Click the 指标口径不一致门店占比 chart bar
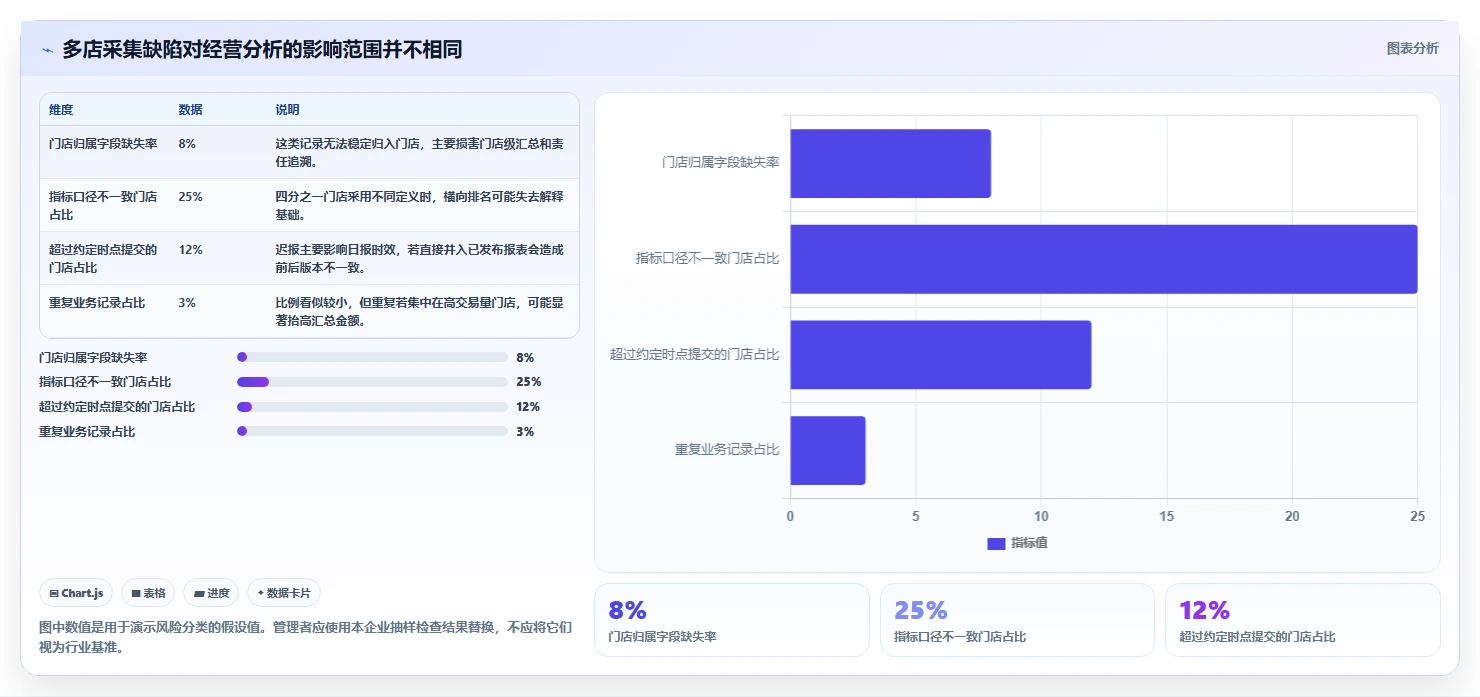 (x=1104, y=259)
